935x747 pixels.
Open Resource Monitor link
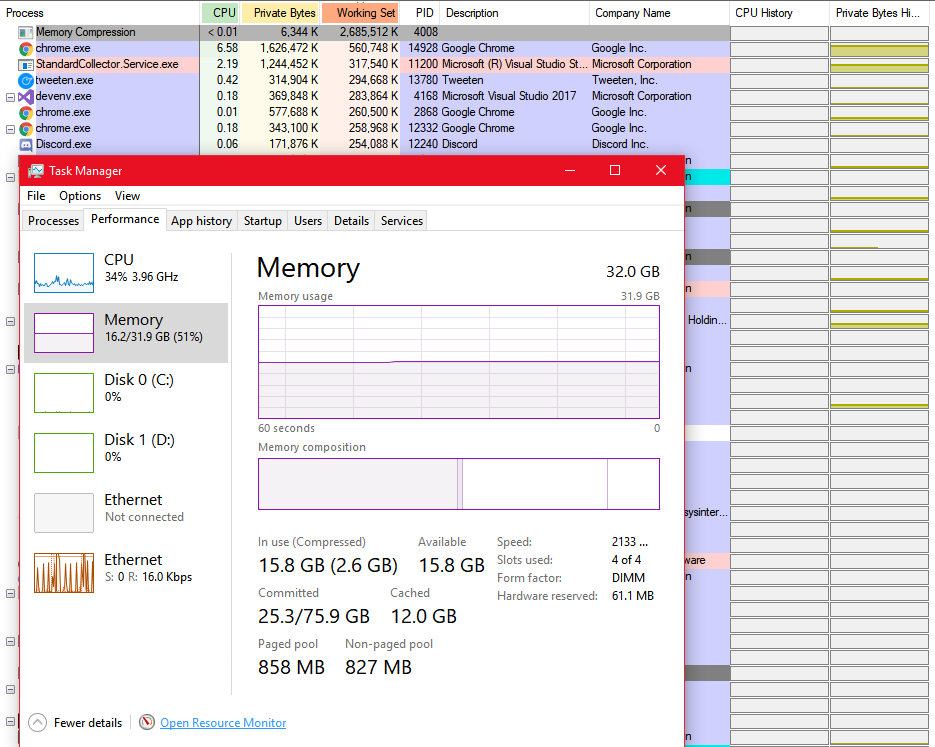click(x=223, y=723)
